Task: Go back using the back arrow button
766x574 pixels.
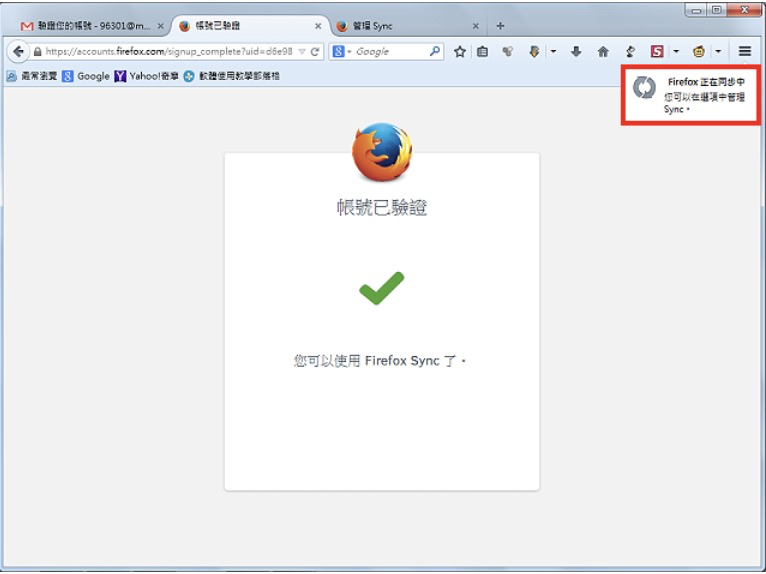Action: tap(19, 51)
